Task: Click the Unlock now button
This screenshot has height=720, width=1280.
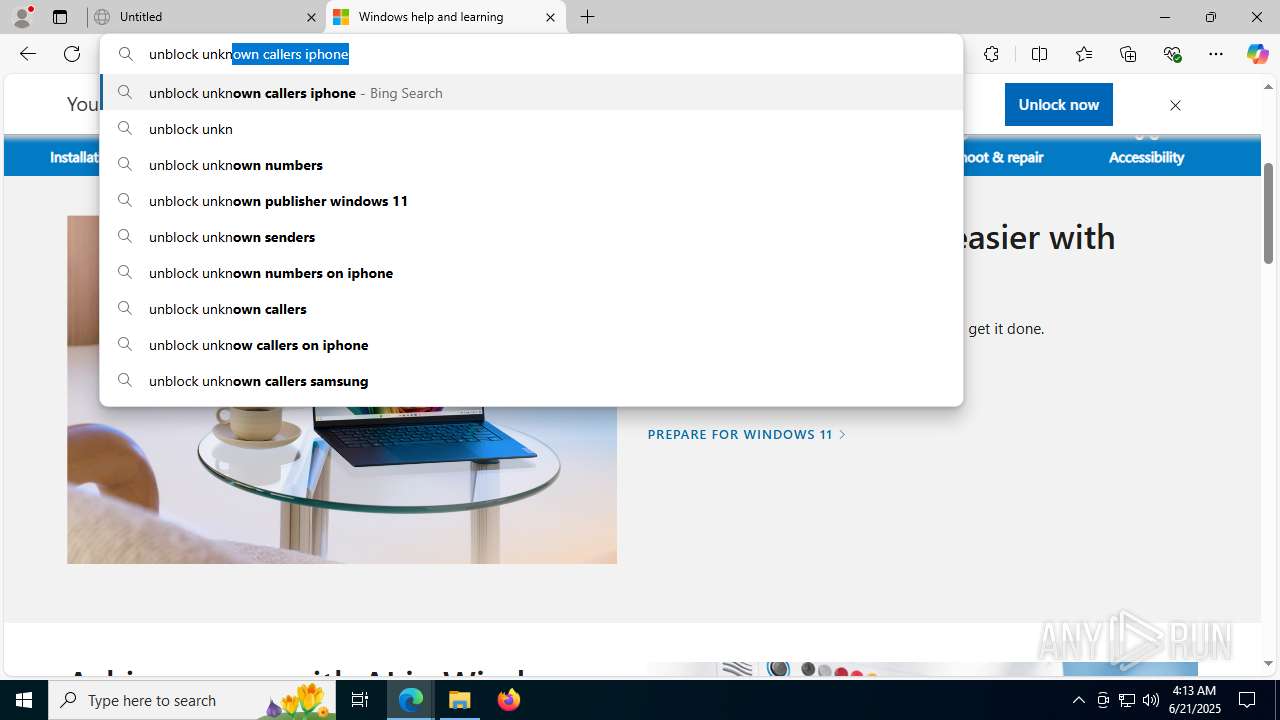Action: (x=1058, y=104)
